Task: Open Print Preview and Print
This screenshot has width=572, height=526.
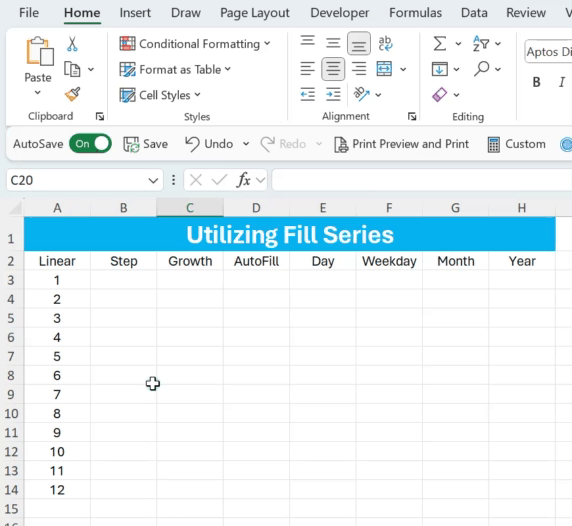Action: point(401,144)
